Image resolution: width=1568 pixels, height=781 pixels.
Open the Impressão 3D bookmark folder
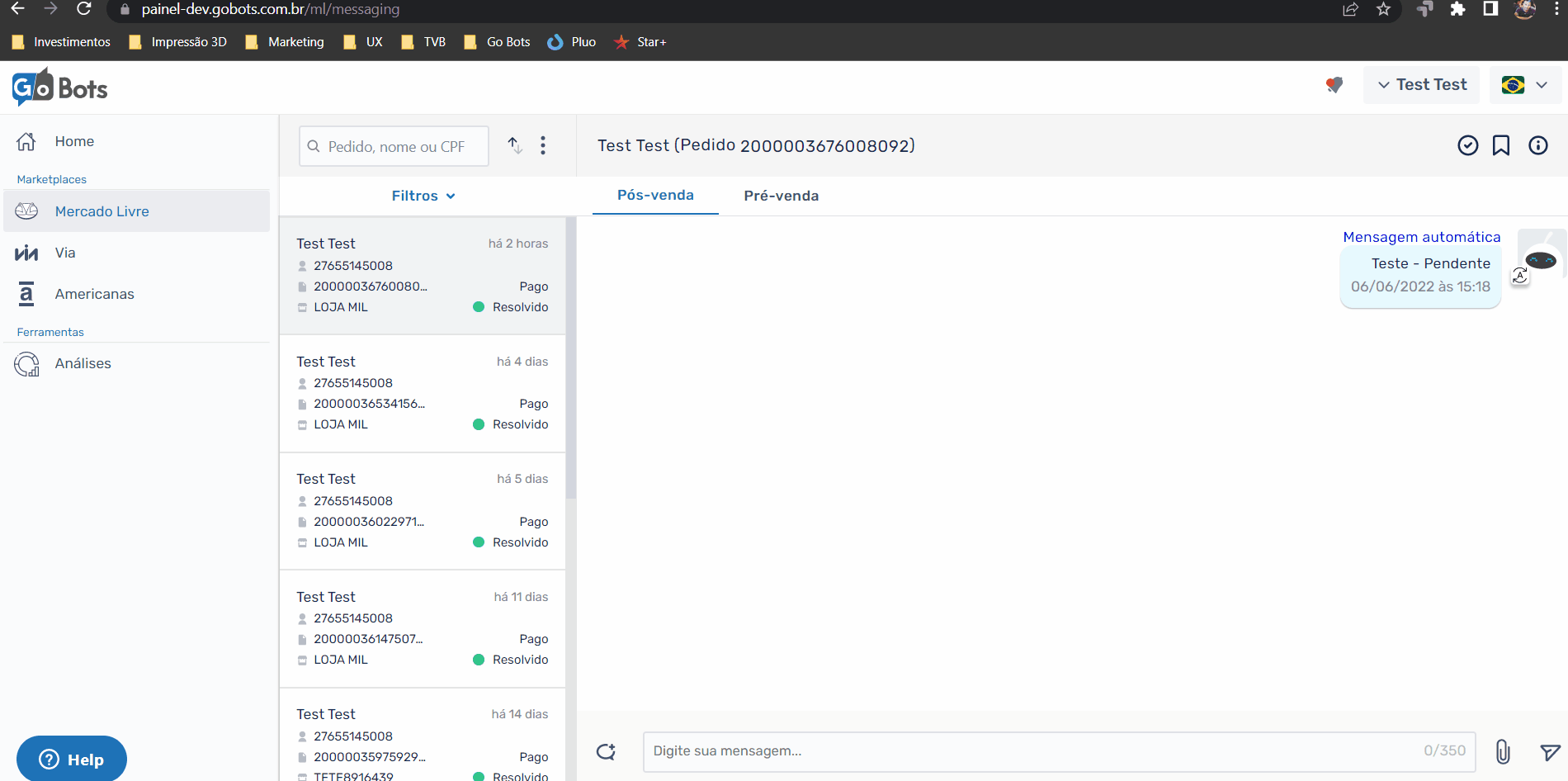[178, 42]
